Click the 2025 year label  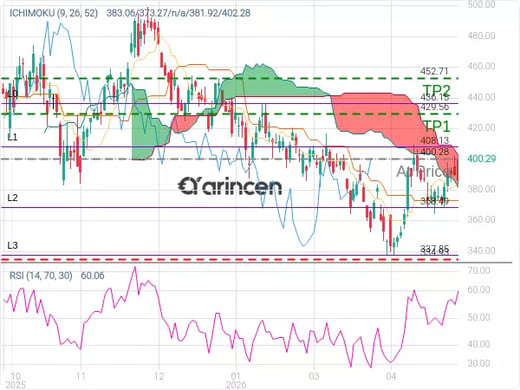click(15, 385)
